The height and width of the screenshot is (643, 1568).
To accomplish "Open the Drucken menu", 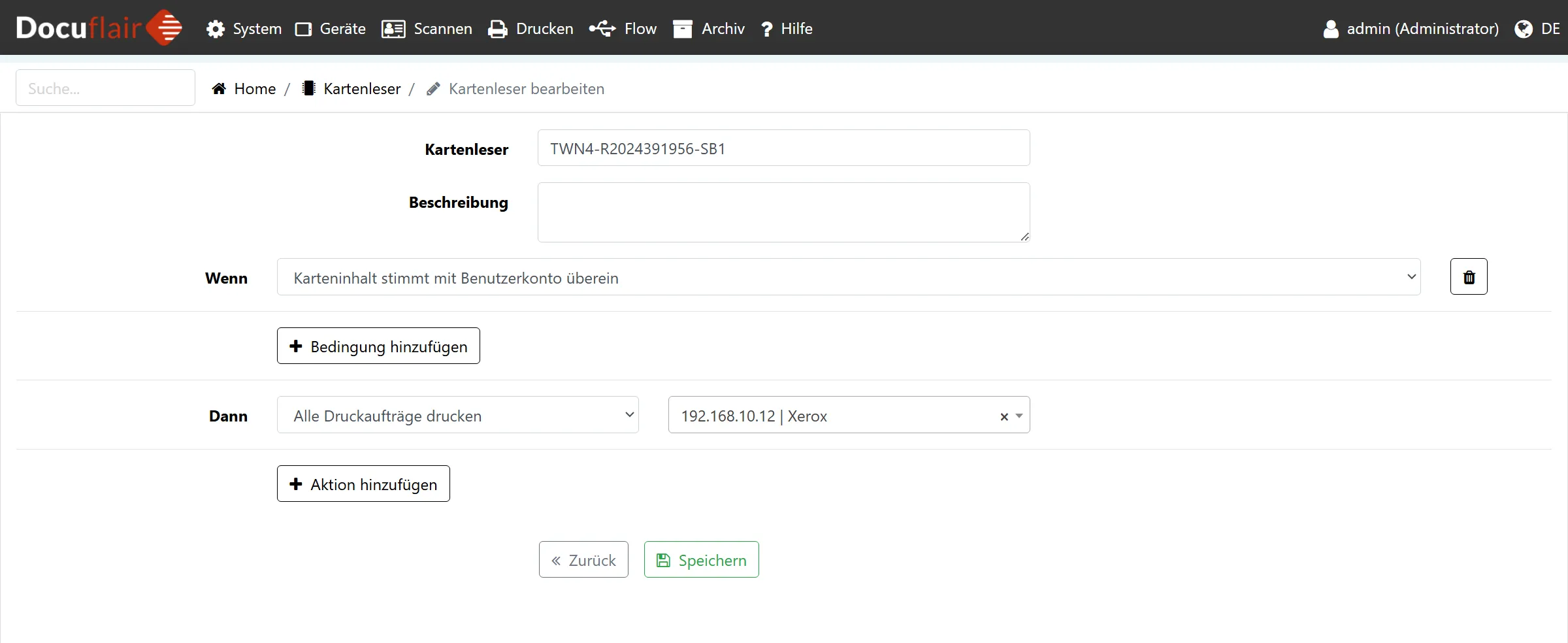I will click(x=531, y=29).
